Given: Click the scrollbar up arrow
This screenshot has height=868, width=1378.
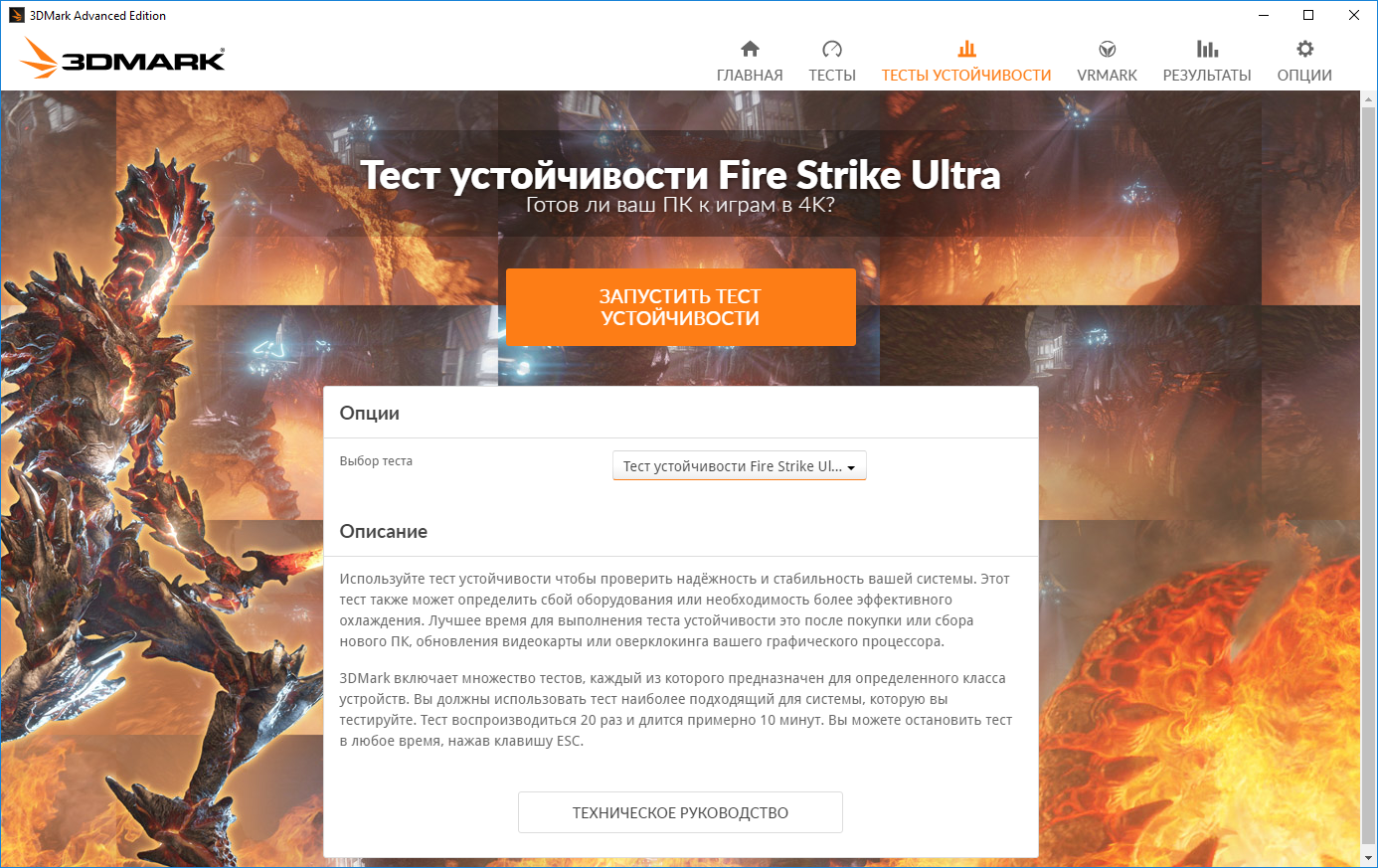Looking at the screenshot, I should (1369, 97).
